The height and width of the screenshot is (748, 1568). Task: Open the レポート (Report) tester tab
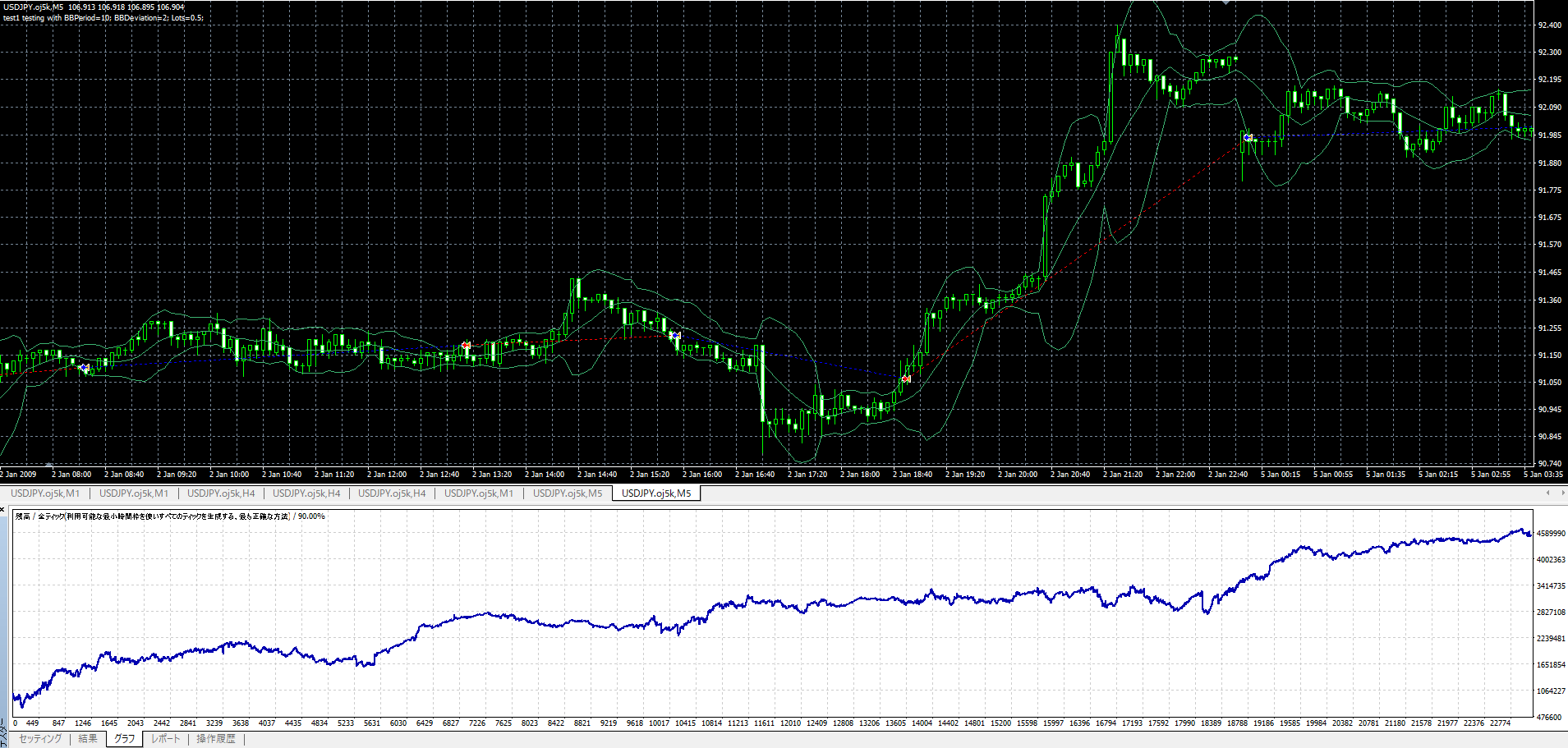coord(166,739)
